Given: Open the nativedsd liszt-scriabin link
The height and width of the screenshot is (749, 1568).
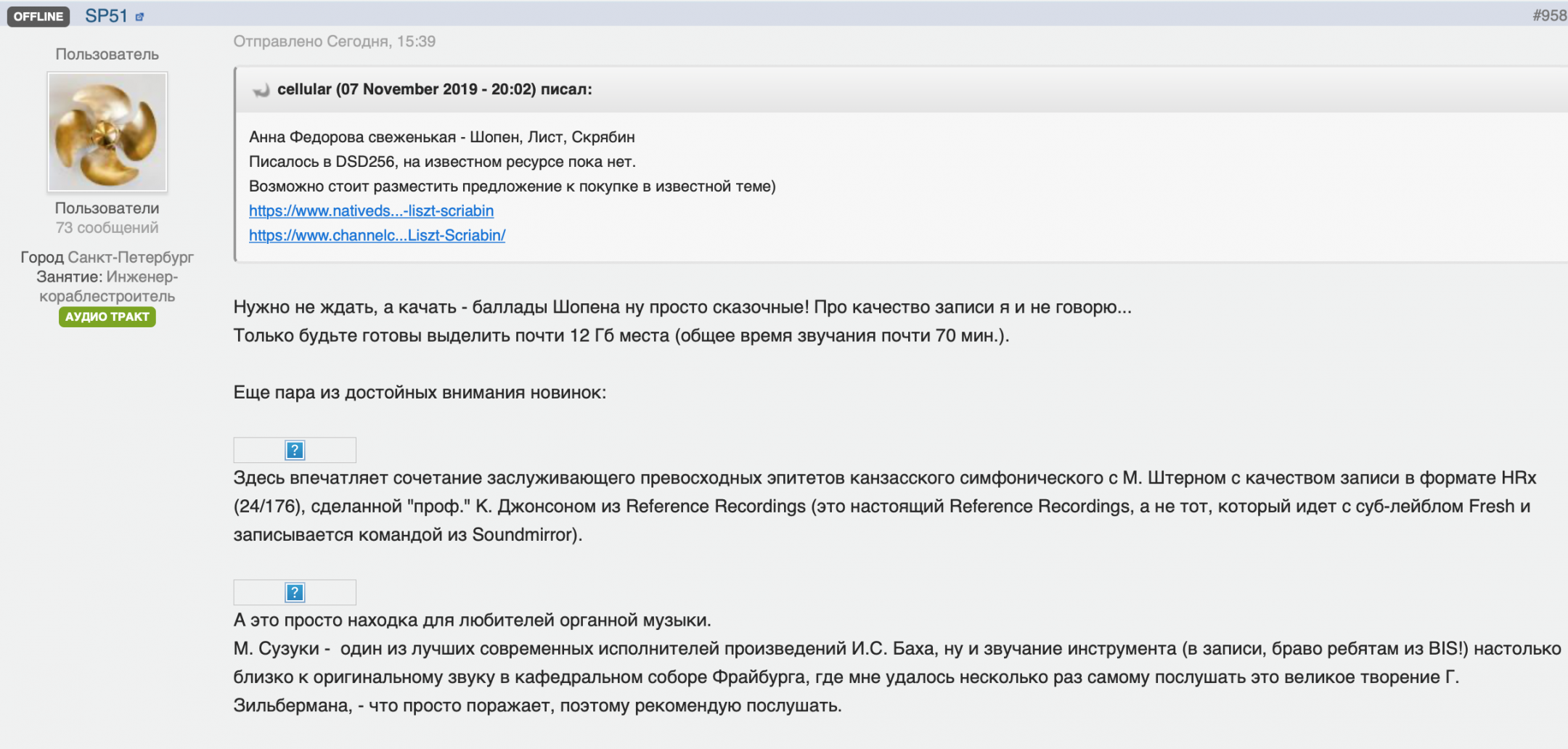Looking at the screenshot, I should (x=371, y=210).
